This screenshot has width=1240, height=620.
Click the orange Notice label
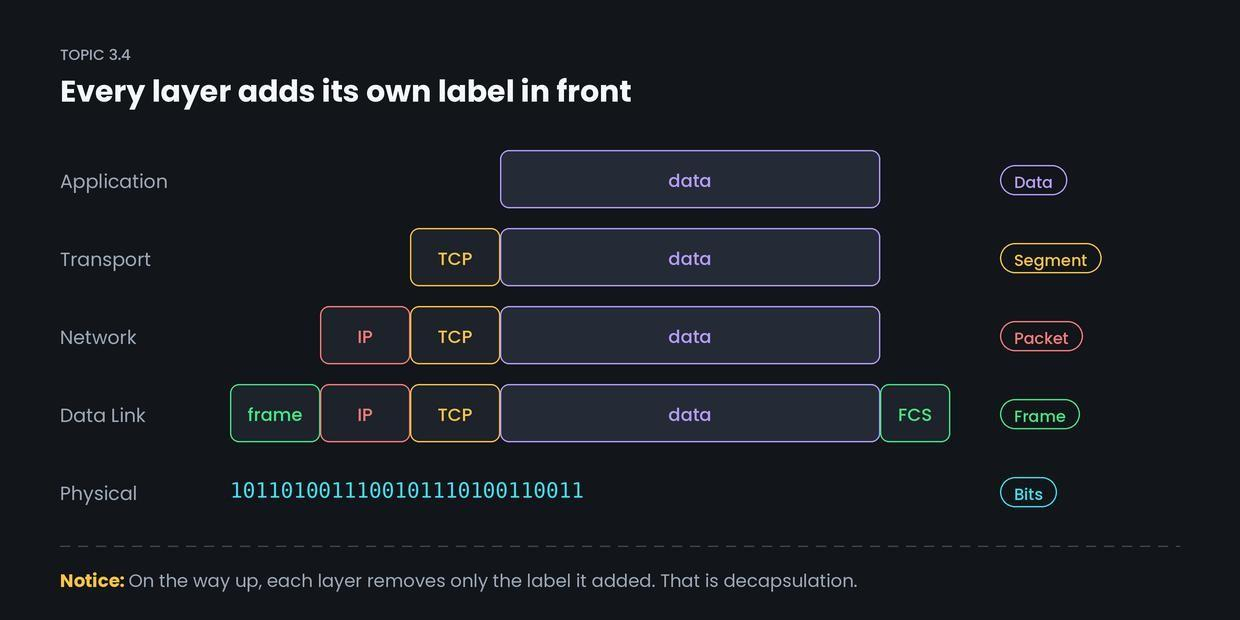pos(92,581)
